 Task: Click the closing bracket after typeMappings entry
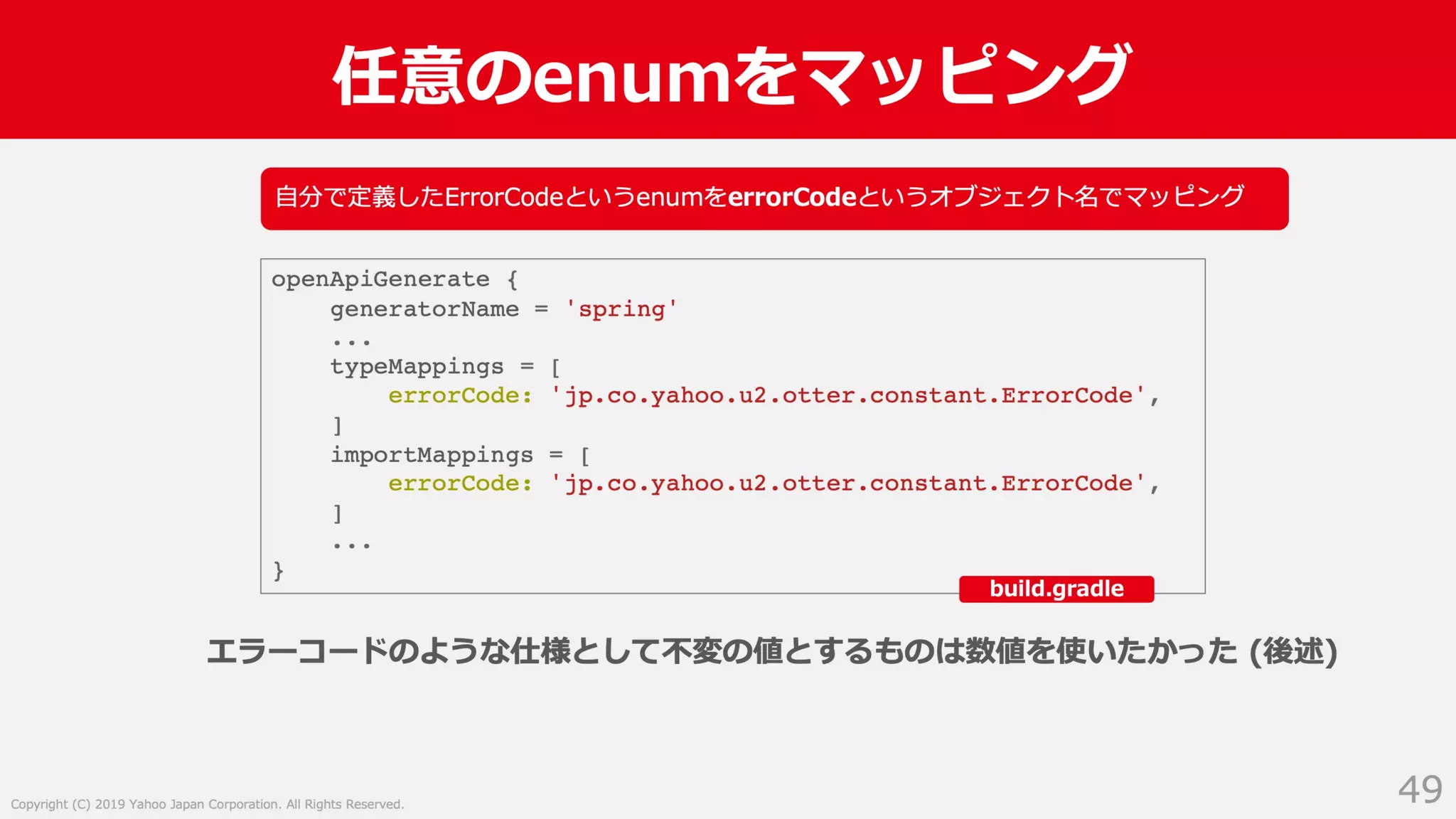pyautogui.click(x=338, y=426)
